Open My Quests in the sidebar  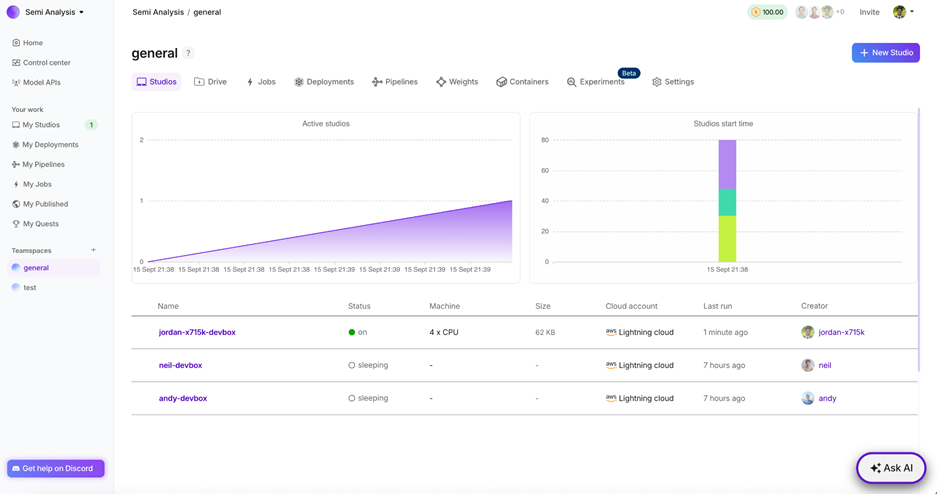(35, 224)
